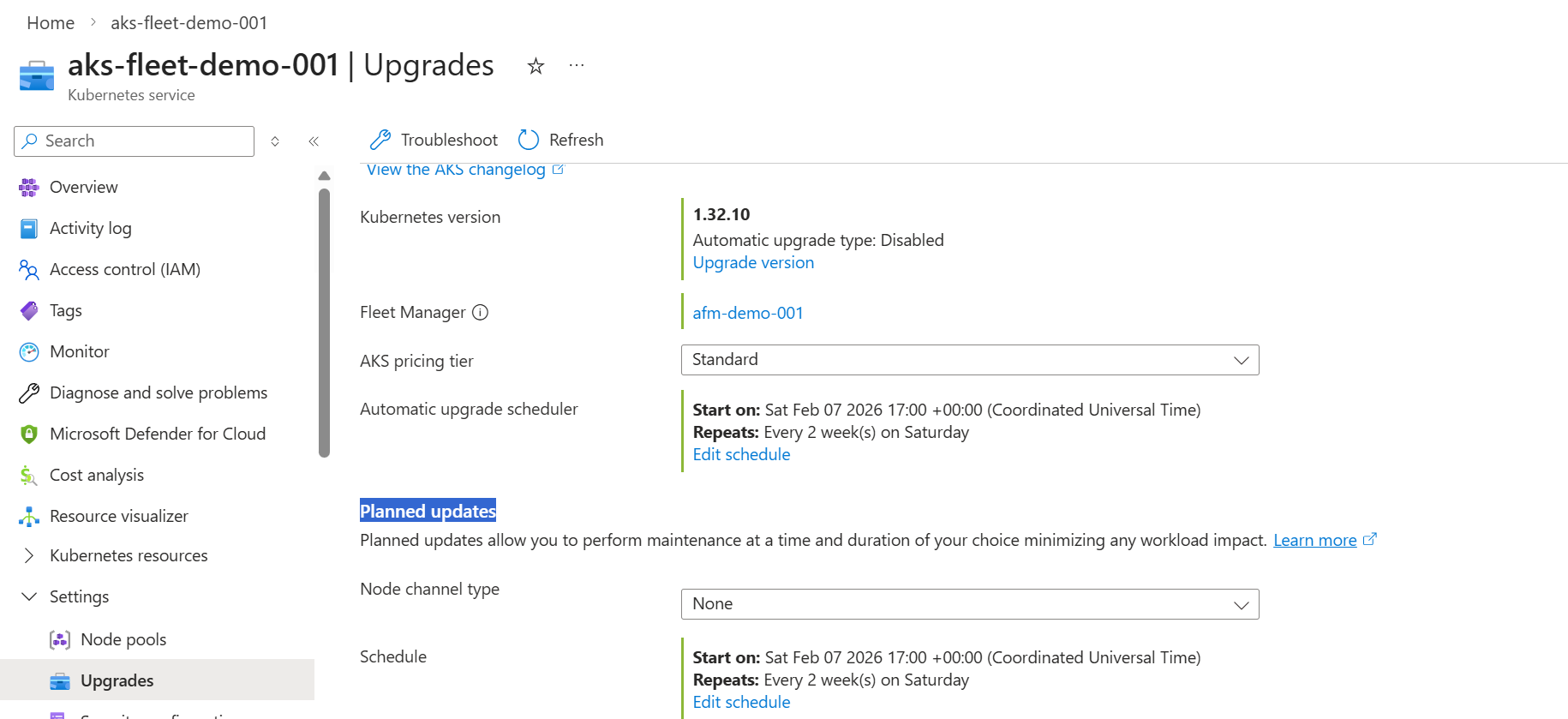
Task: Click aks-fleet-demo-001 breadcrumb
Action: coord(189,23)
